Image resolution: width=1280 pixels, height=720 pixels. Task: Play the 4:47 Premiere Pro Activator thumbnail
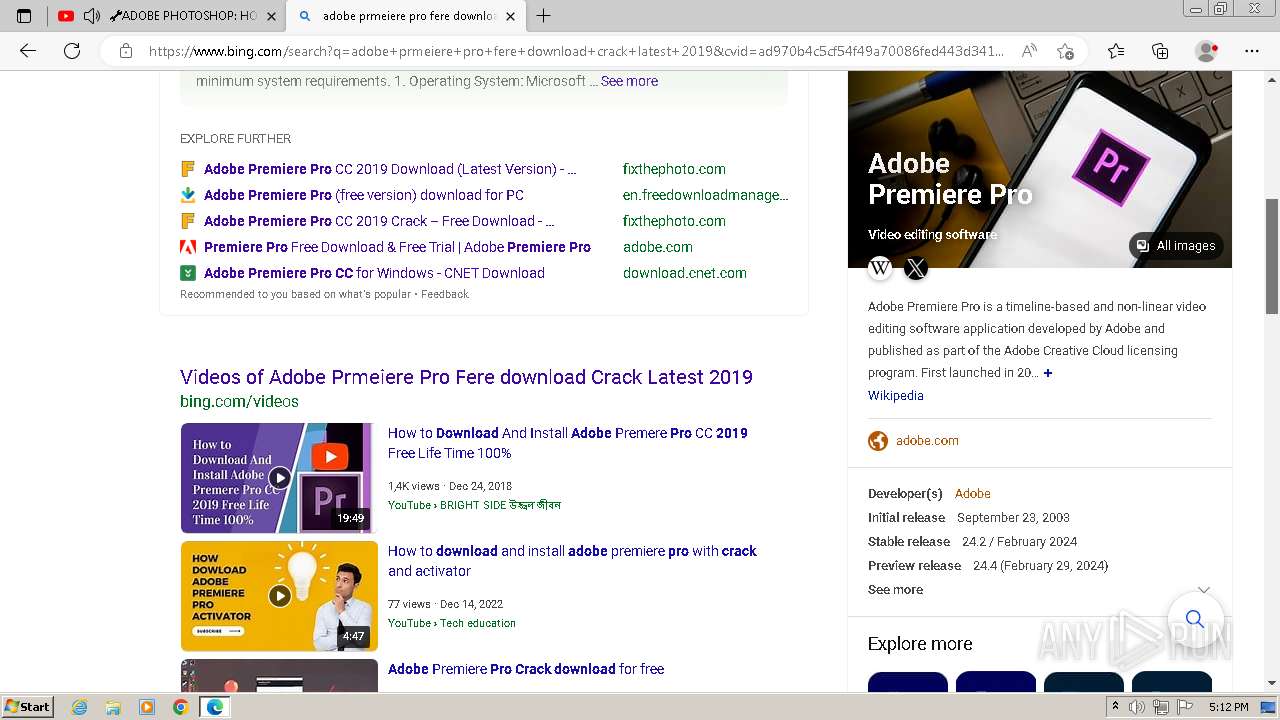(x=279, y=596)
